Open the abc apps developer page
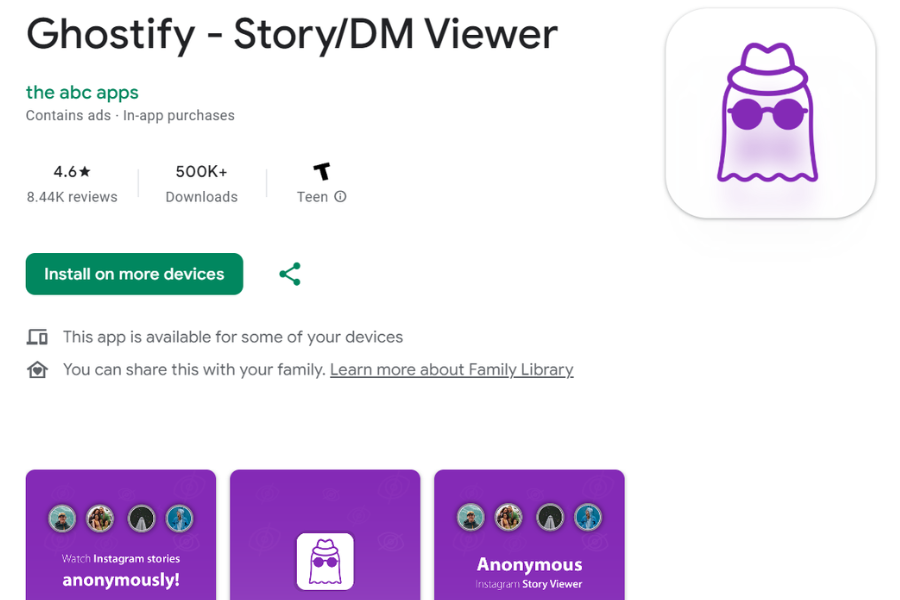Viewport: 900px width, 600px height. 82,92
